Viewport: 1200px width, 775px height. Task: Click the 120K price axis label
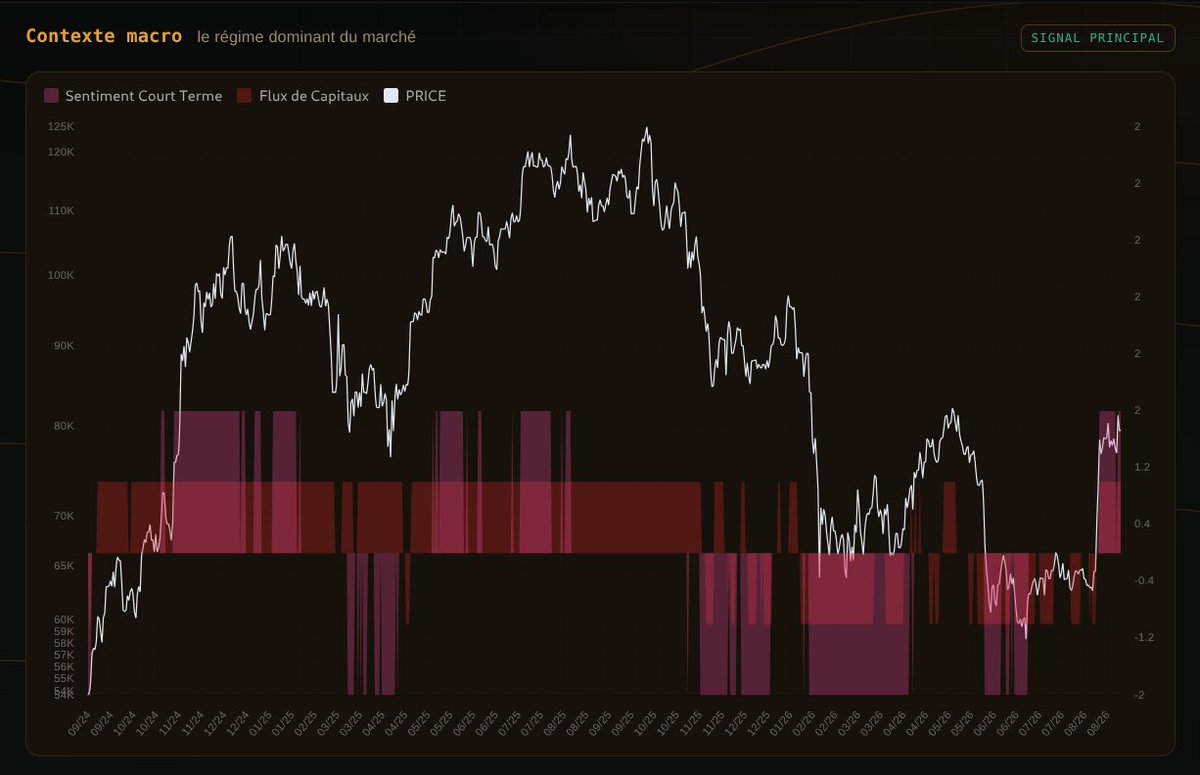[61, 152]
